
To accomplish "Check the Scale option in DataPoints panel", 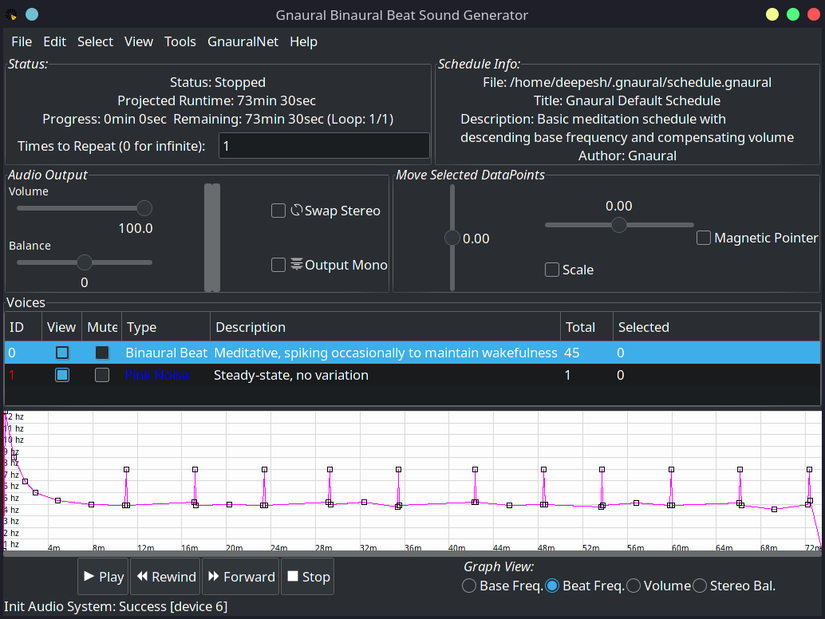I will [x=552, y=269].
